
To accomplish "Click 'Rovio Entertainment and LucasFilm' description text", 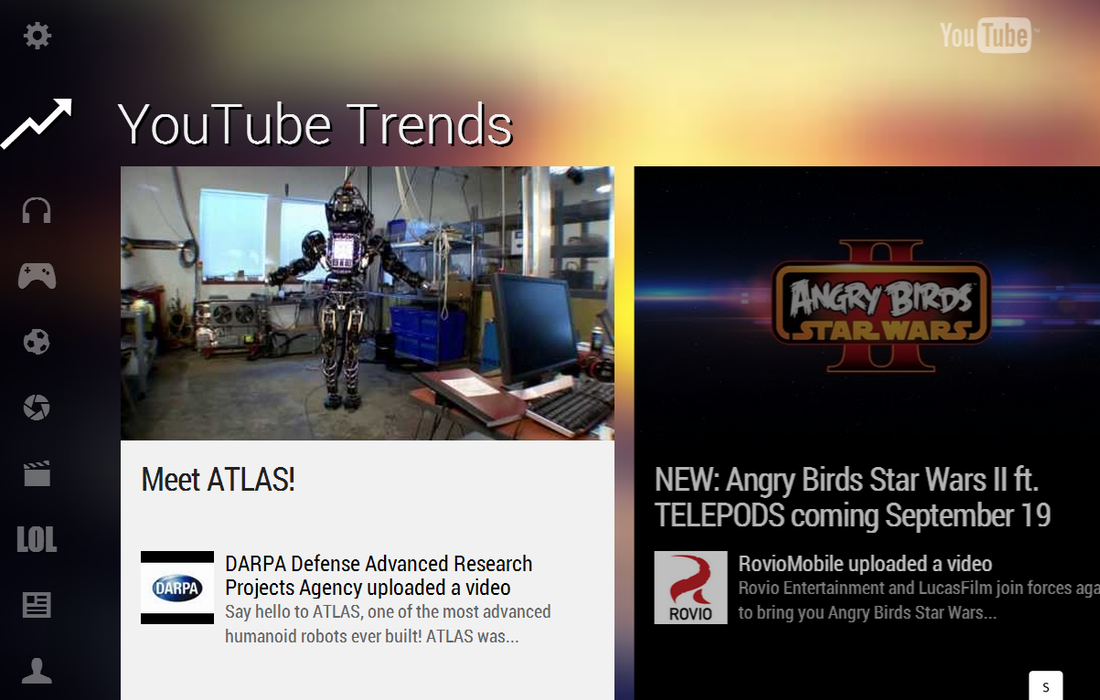I will (919, 600).
